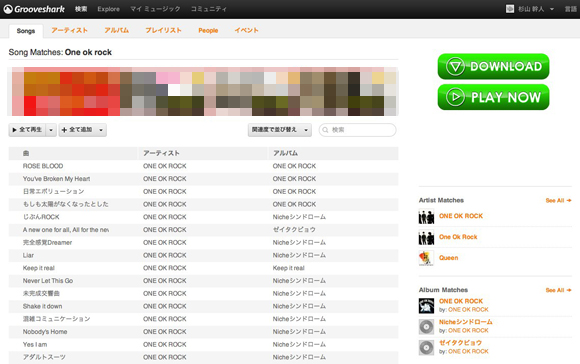Screen dimensions: 580x364
Task: Select the song You've Broken My Heart
Action: click(x=56, y=179)
